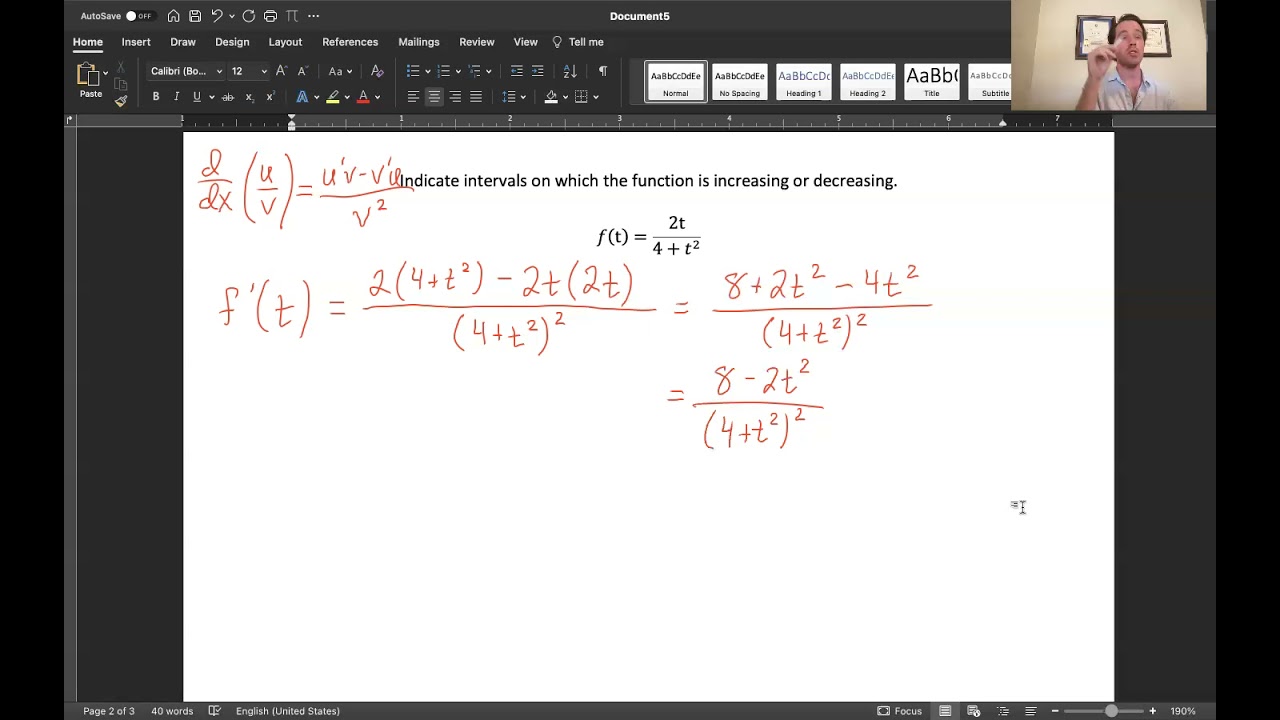Redo with the circular arrow icon
1280x720 pixels.
[248, 16]
